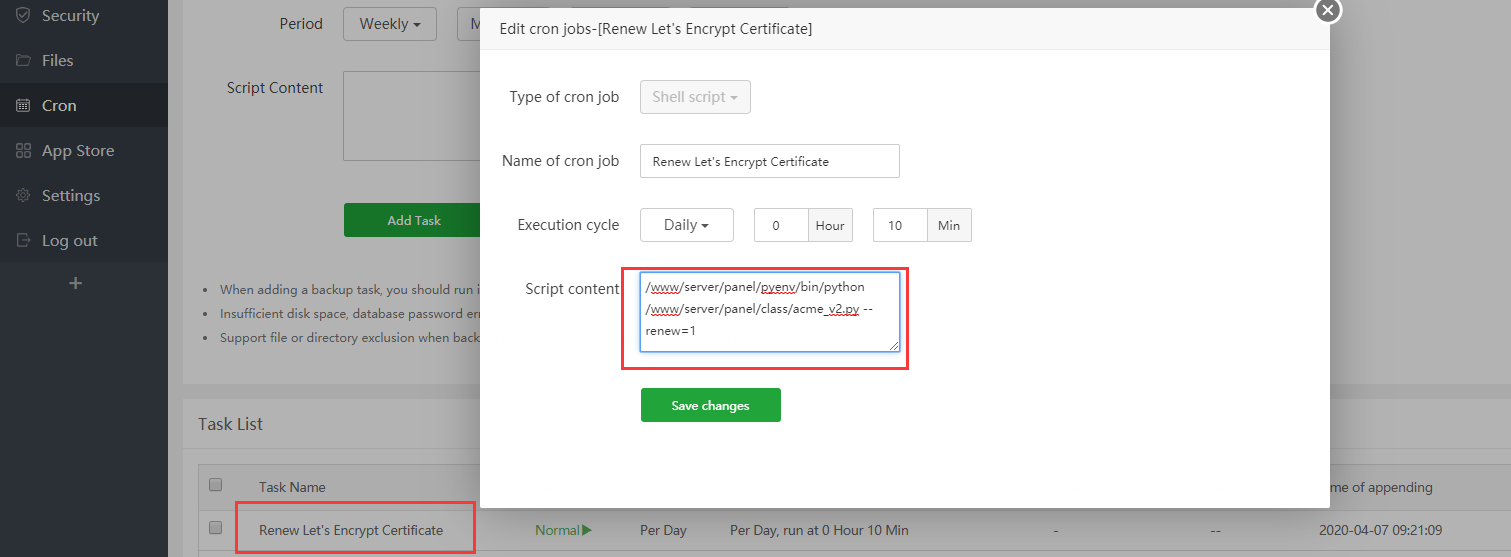Click the Log out icon

(x=23, y=241)
